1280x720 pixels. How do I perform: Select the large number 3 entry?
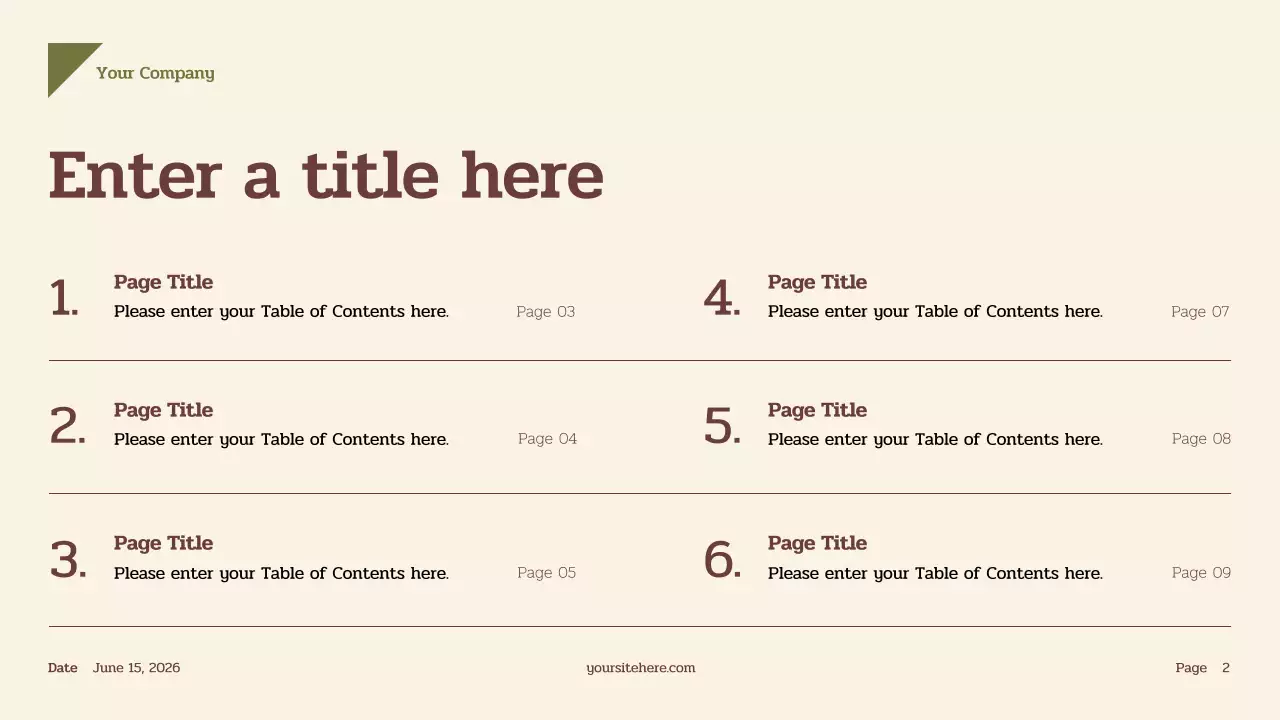68,560
